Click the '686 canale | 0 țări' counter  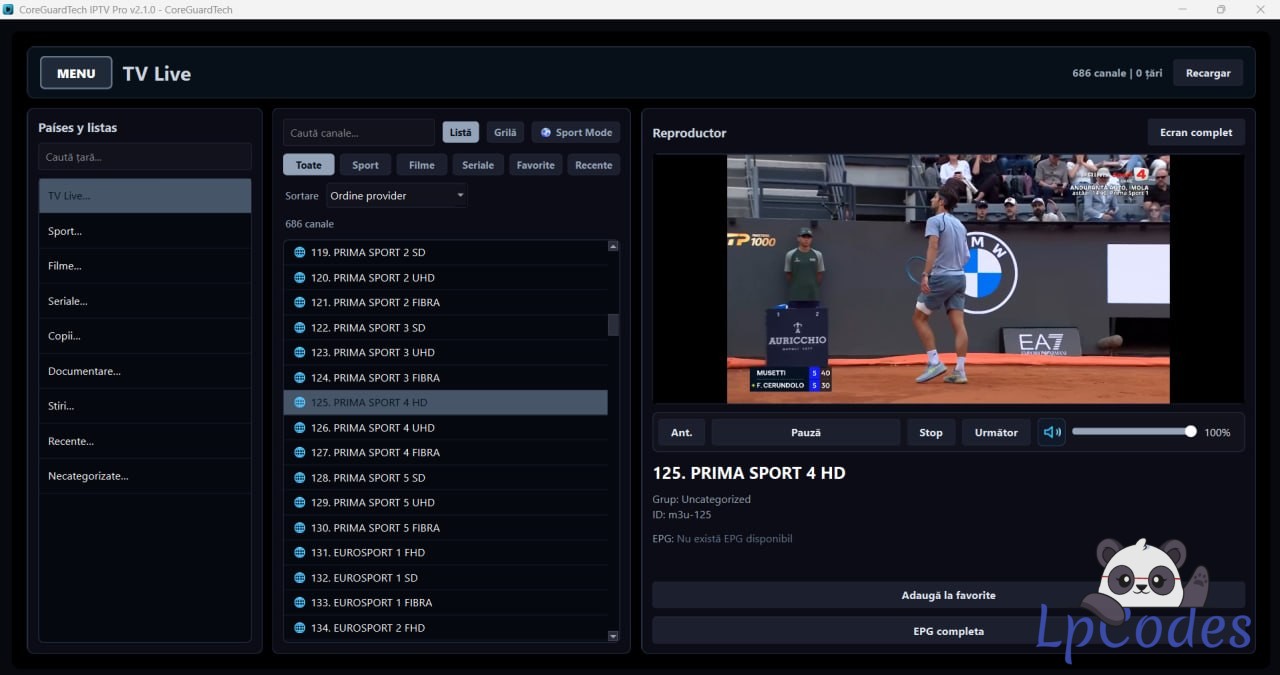coord(1117,73)
